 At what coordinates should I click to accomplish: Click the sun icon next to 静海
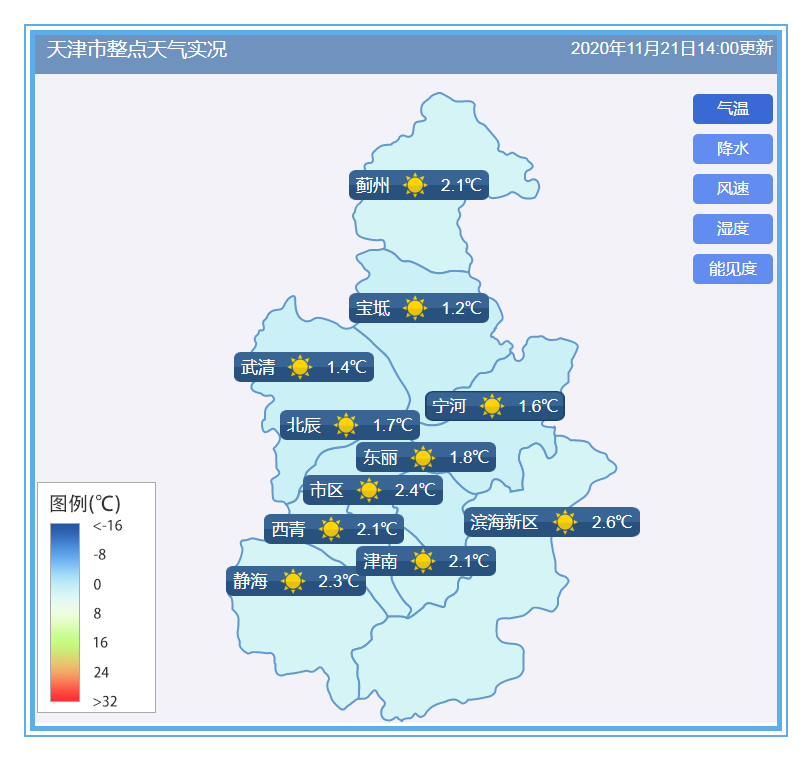click(292, 581)
